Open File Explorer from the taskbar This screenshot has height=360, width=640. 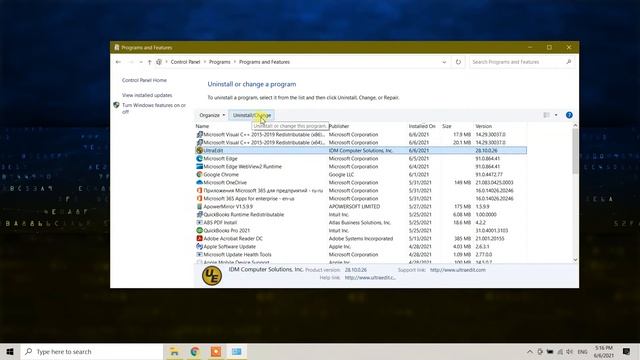(174, 351)
